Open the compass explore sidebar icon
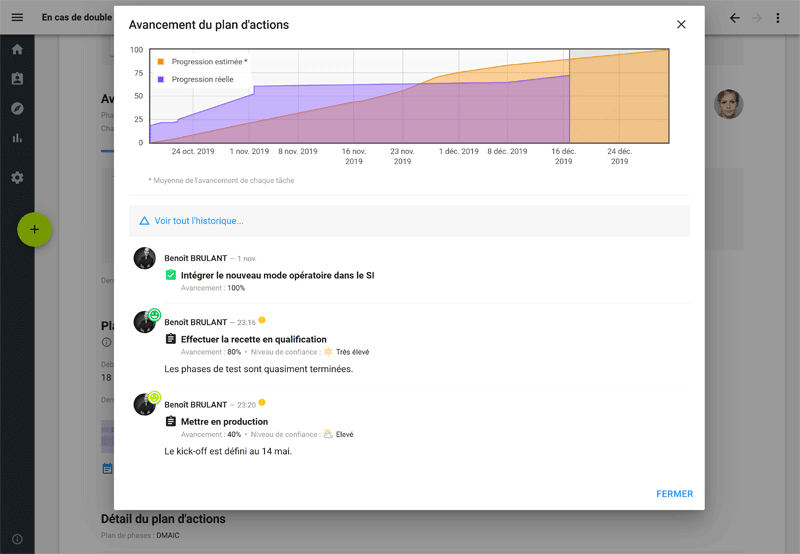The image size is (800, 554). 17,108
